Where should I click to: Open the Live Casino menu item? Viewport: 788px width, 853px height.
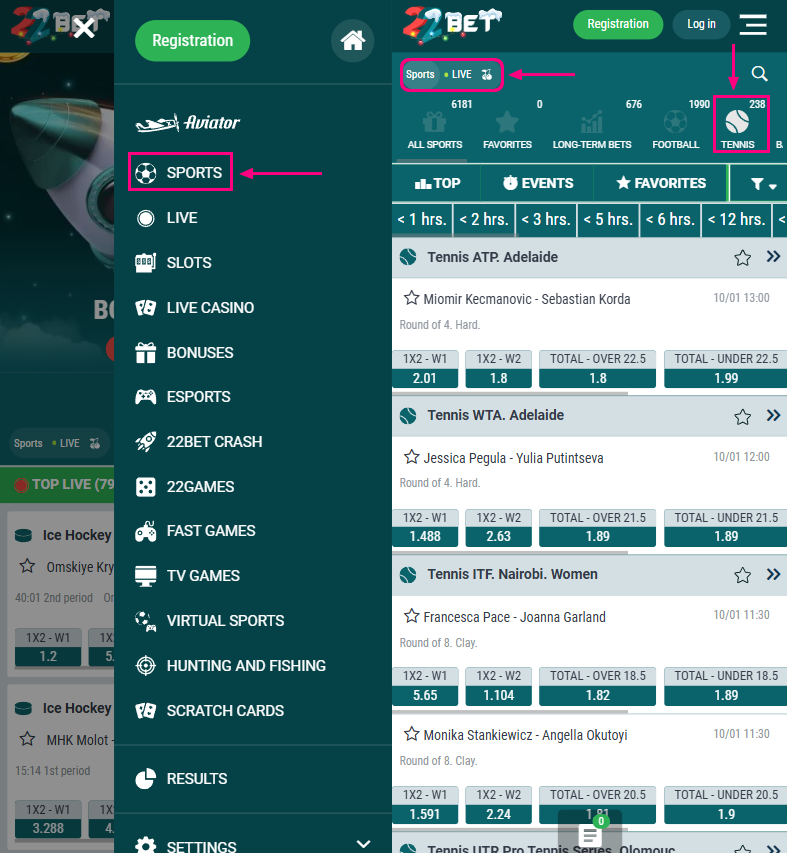[210, 308]
